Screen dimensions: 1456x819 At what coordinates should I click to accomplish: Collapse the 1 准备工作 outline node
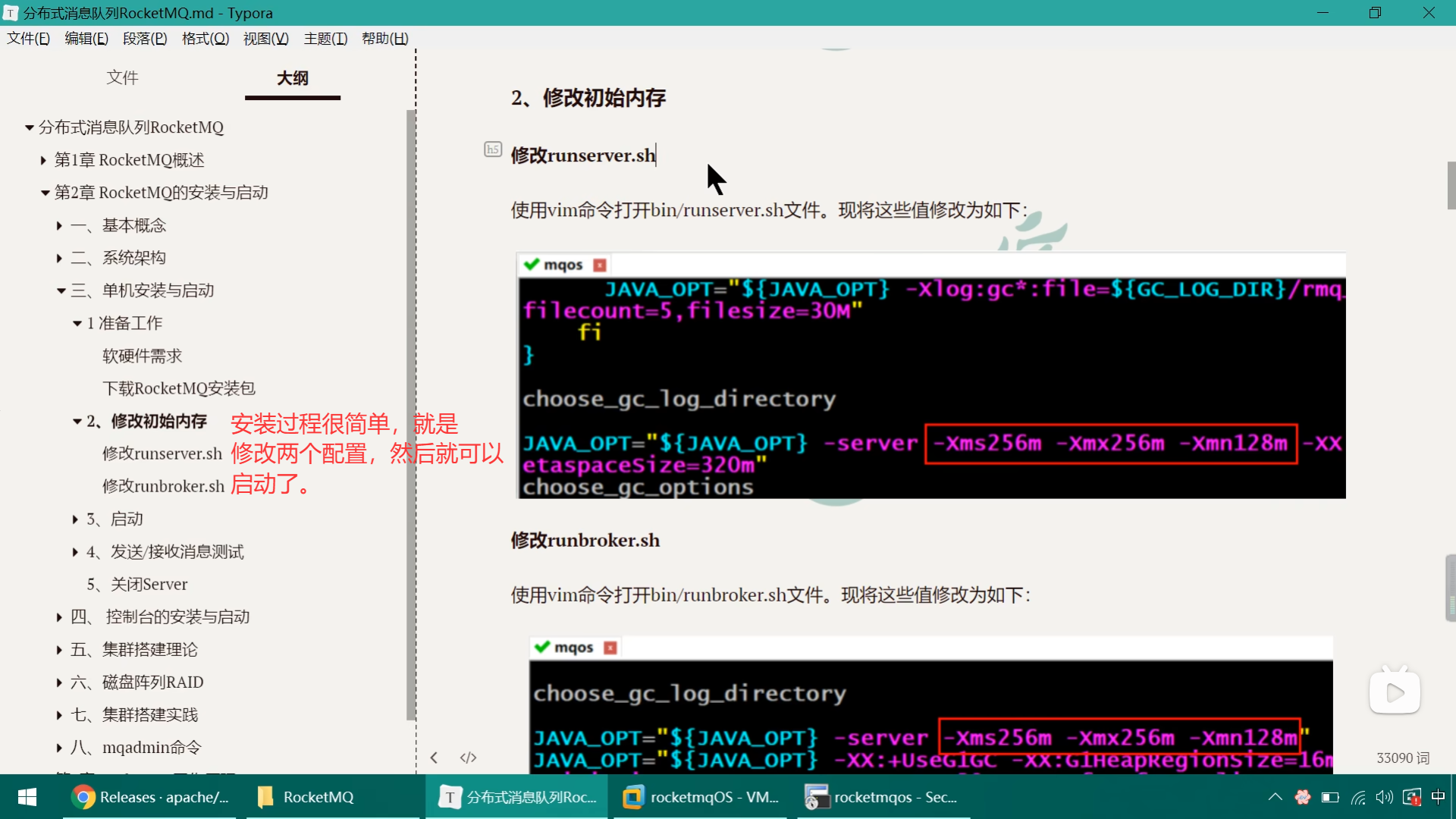click(x=77, y=324)
